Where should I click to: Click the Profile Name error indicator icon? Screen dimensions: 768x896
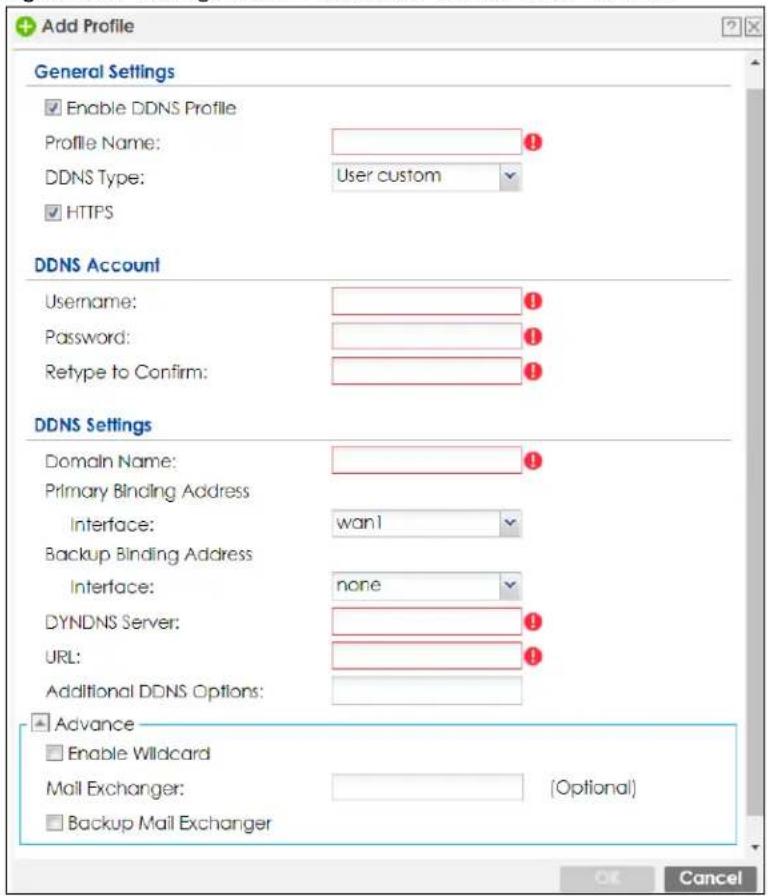(533, 142)
